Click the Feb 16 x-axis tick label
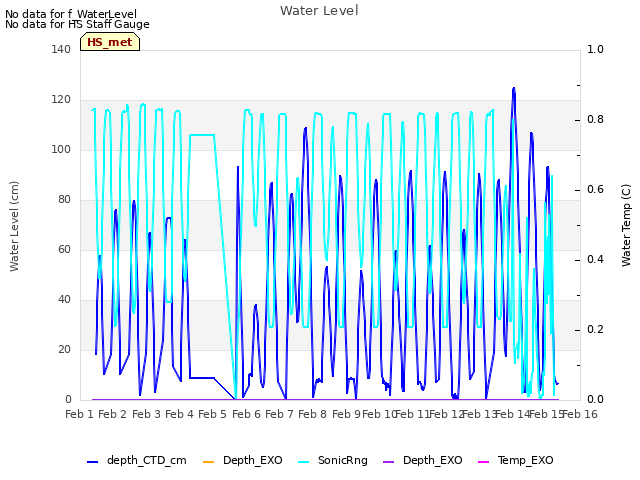The height and width of the screenshot is (480, 640). (580, 414)
